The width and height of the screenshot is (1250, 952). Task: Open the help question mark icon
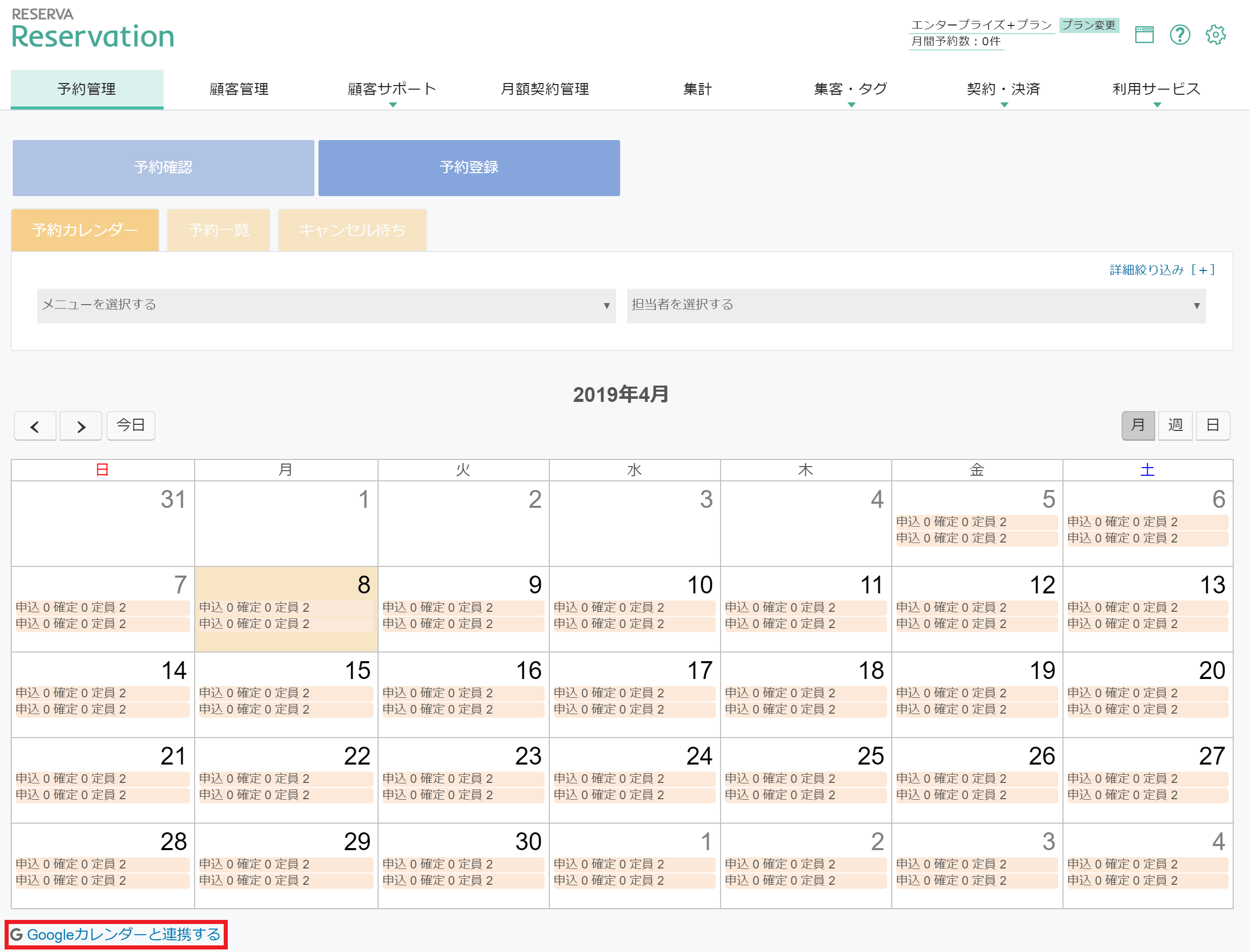1180,35
